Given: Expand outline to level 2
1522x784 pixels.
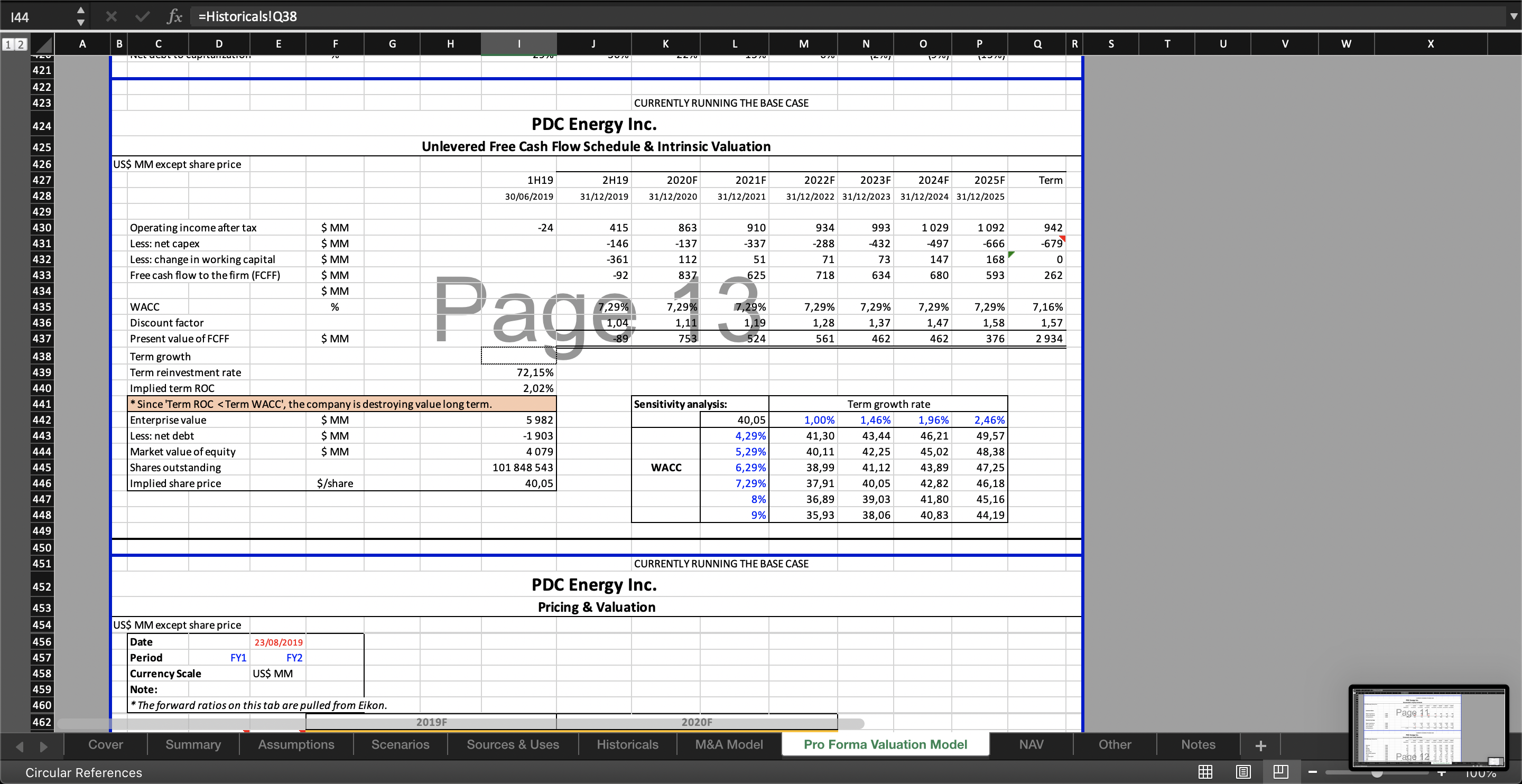Looking at the screenshot, I should [21, 44].
